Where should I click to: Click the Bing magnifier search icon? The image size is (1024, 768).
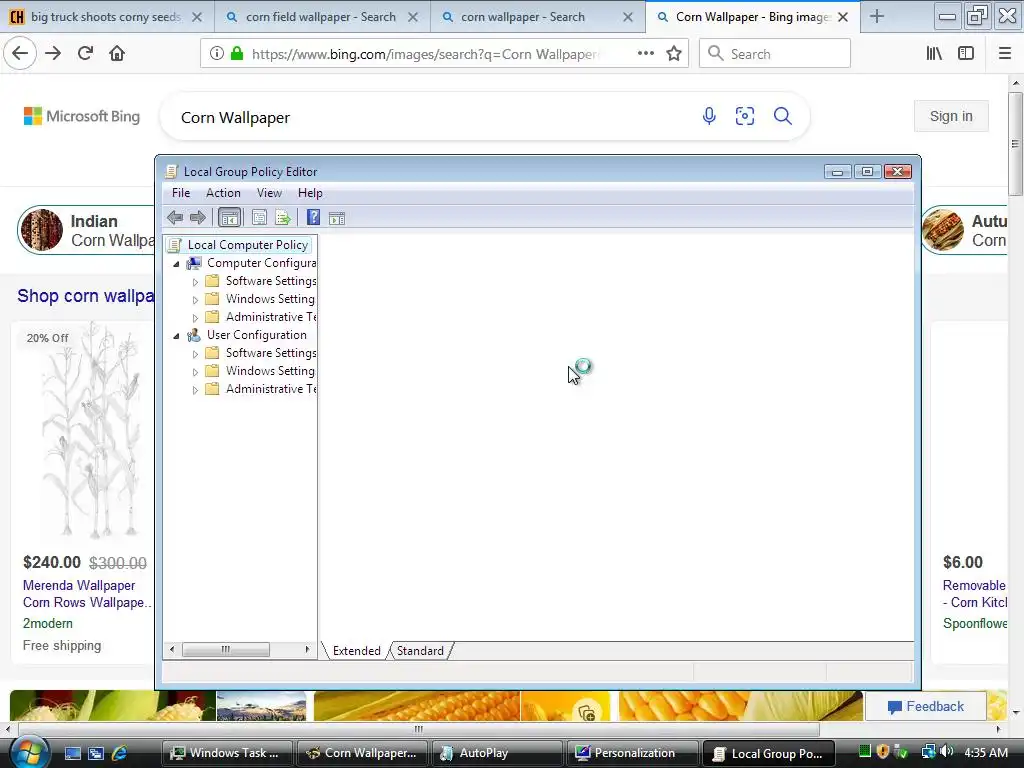click(x=782, y=116)
